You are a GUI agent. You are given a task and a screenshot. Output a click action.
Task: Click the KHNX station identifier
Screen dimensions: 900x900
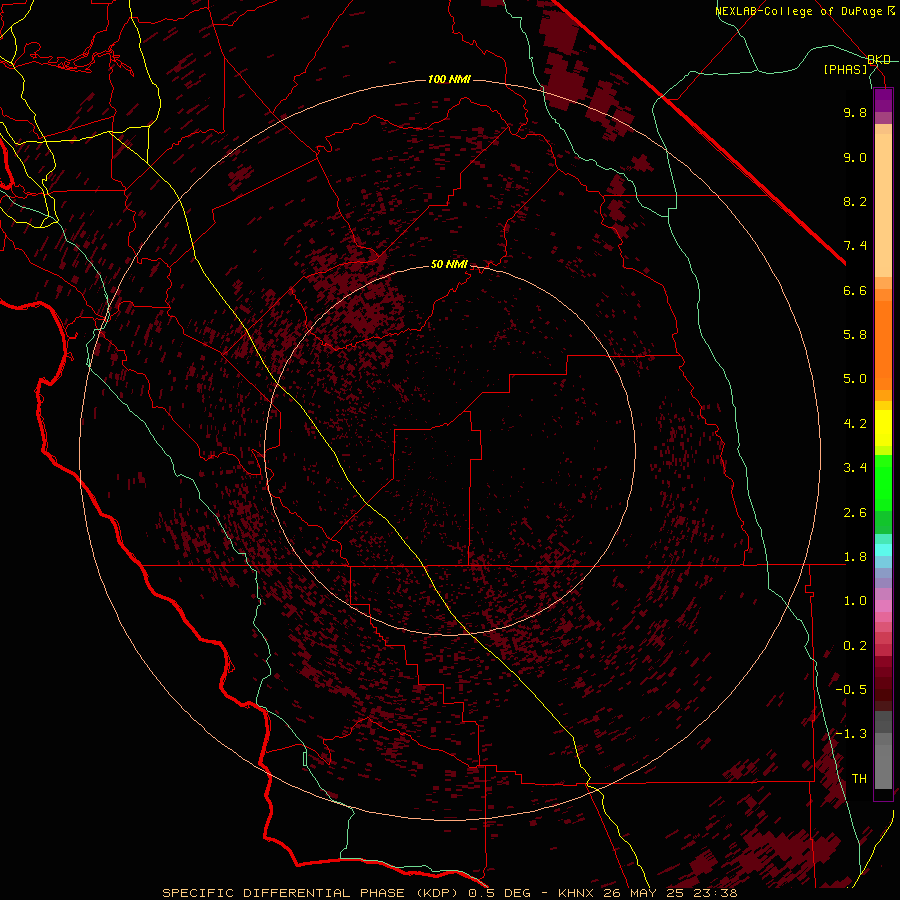(577, 893)
